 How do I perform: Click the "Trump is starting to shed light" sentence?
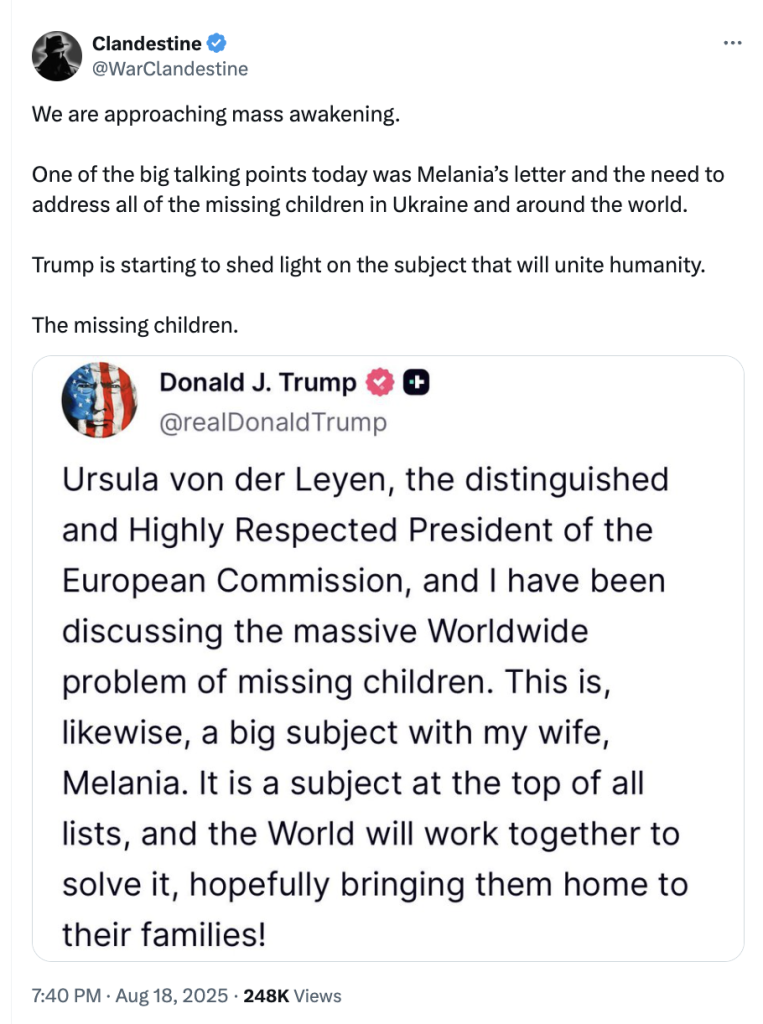pyautogui.click(x=368, y=267)
